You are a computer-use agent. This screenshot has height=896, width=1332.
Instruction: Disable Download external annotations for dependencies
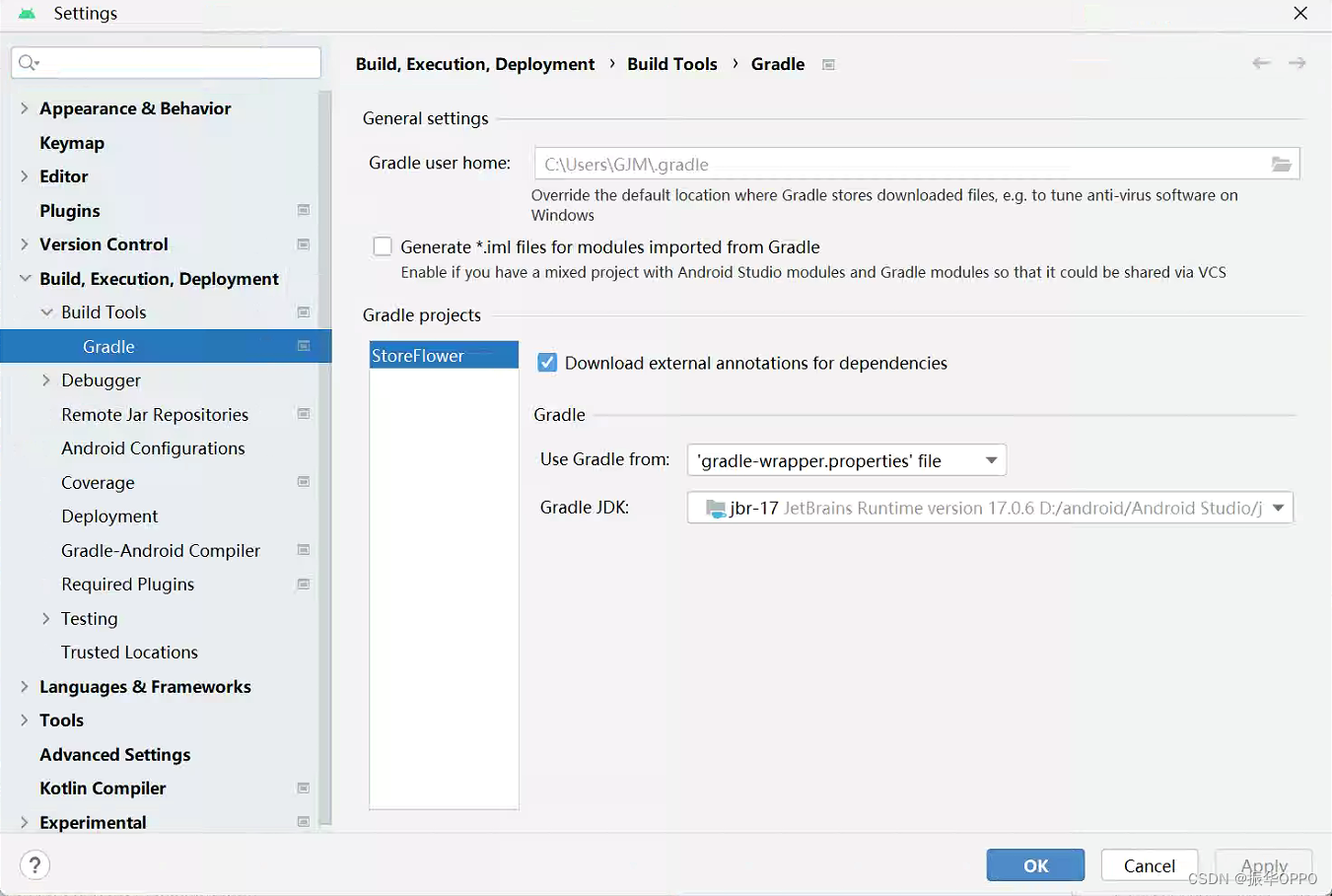[x=547, y=362]
